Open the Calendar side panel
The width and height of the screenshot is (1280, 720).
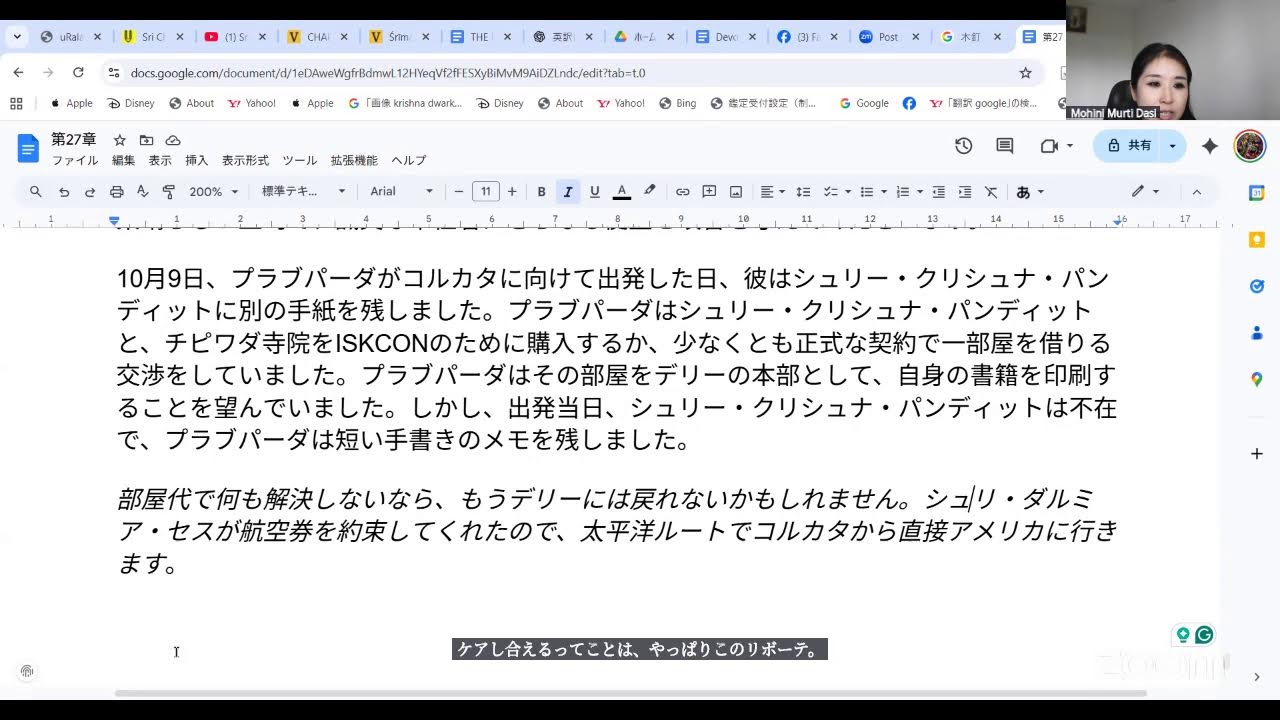[x=1257, y=193]
